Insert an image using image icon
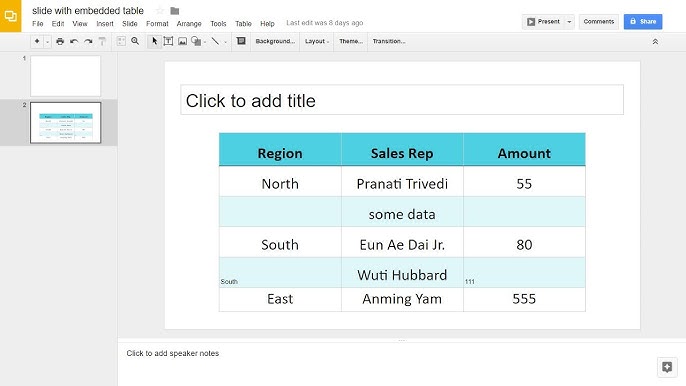Screen dimensions: 686x386 click(x=182, y=41)
